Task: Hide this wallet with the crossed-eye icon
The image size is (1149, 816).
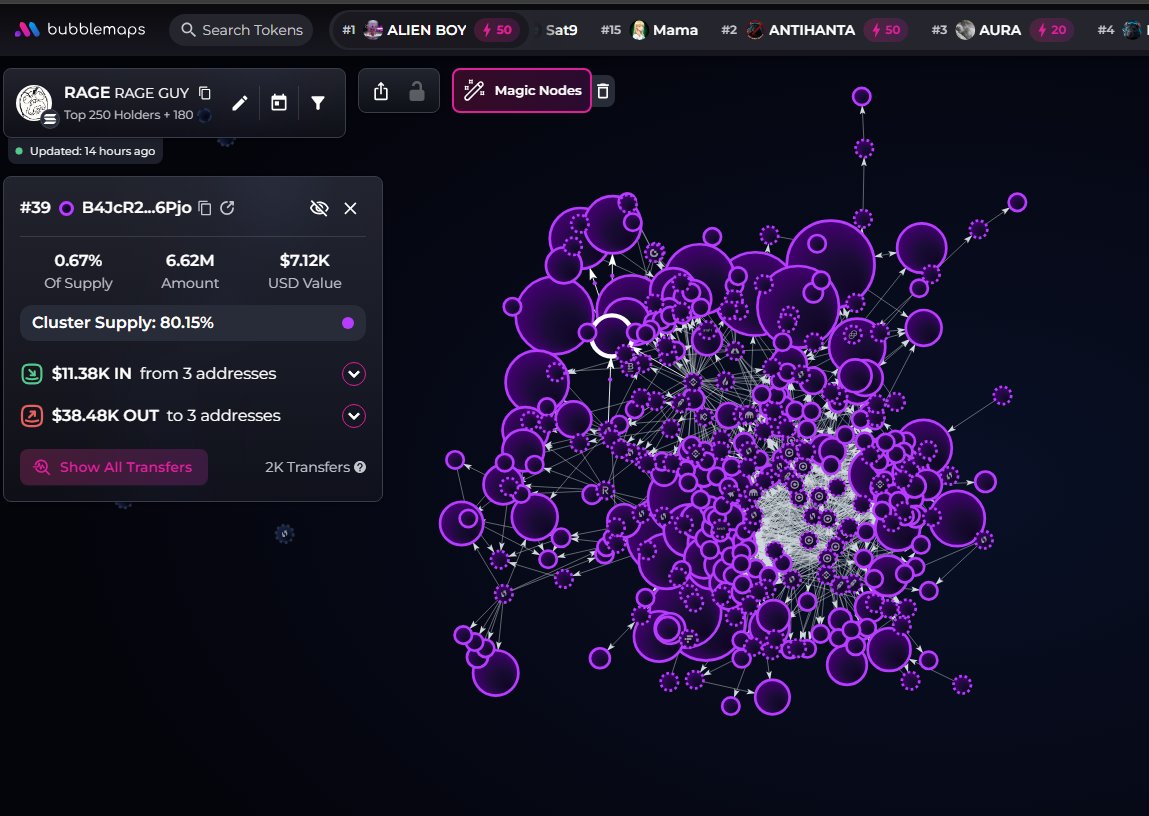Action: point(319,208)
